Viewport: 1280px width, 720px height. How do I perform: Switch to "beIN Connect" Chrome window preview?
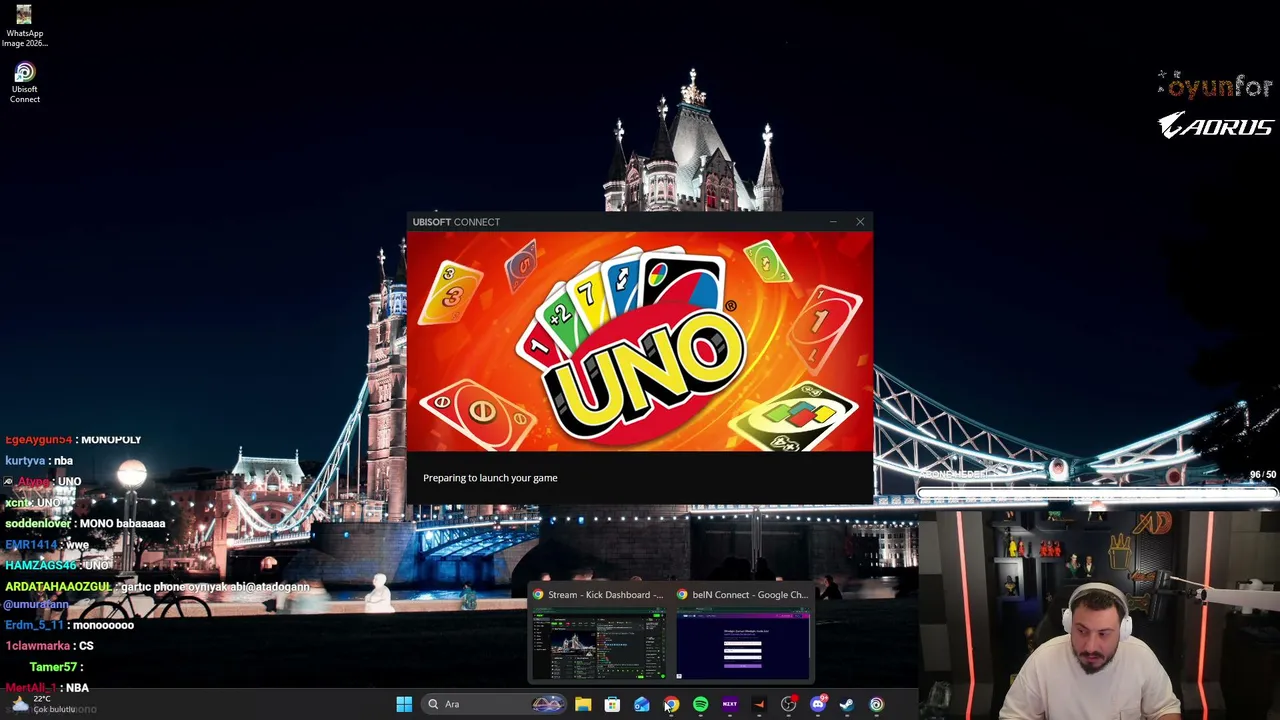pos(743,635)
